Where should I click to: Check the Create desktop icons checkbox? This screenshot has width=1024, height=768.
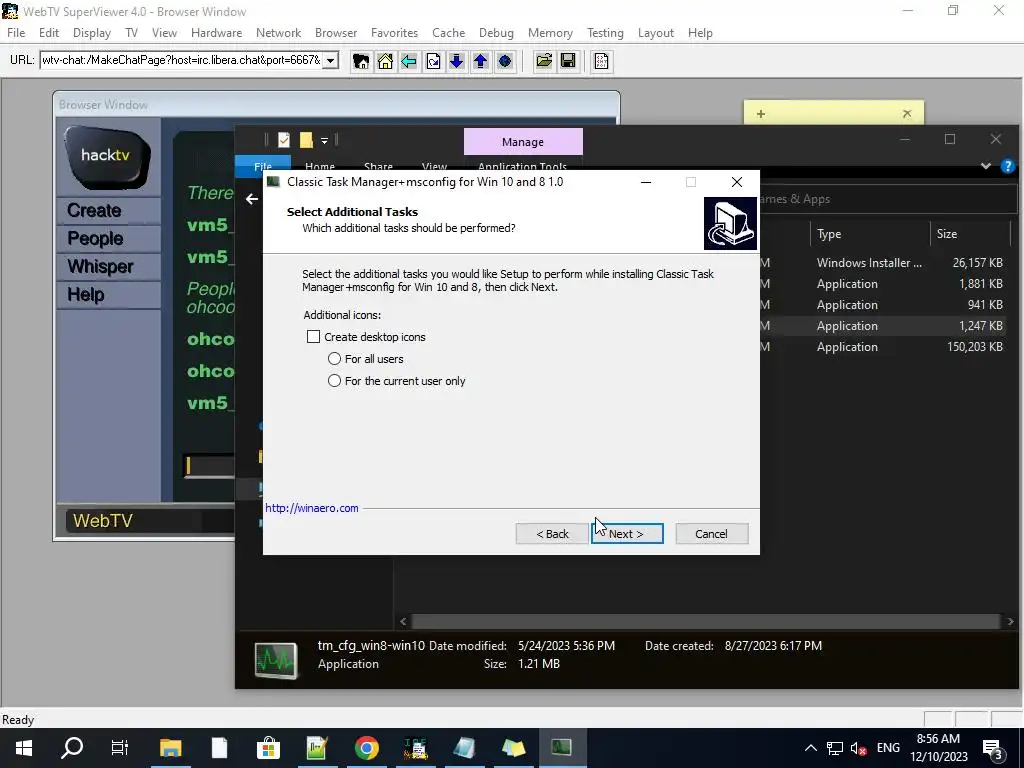313,336
